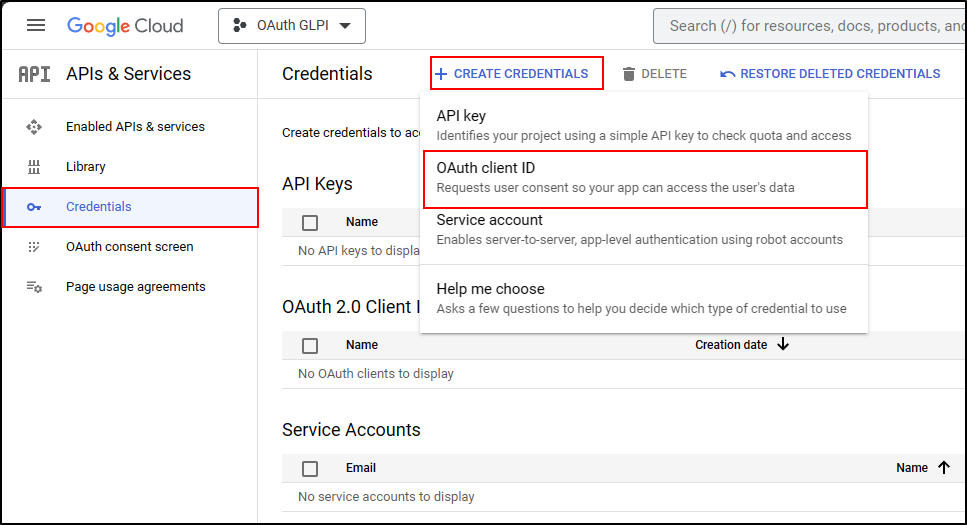The height and width of the screenshot is (525, 967).
Task: Select Help me choose option
Action: click(643, 298)
